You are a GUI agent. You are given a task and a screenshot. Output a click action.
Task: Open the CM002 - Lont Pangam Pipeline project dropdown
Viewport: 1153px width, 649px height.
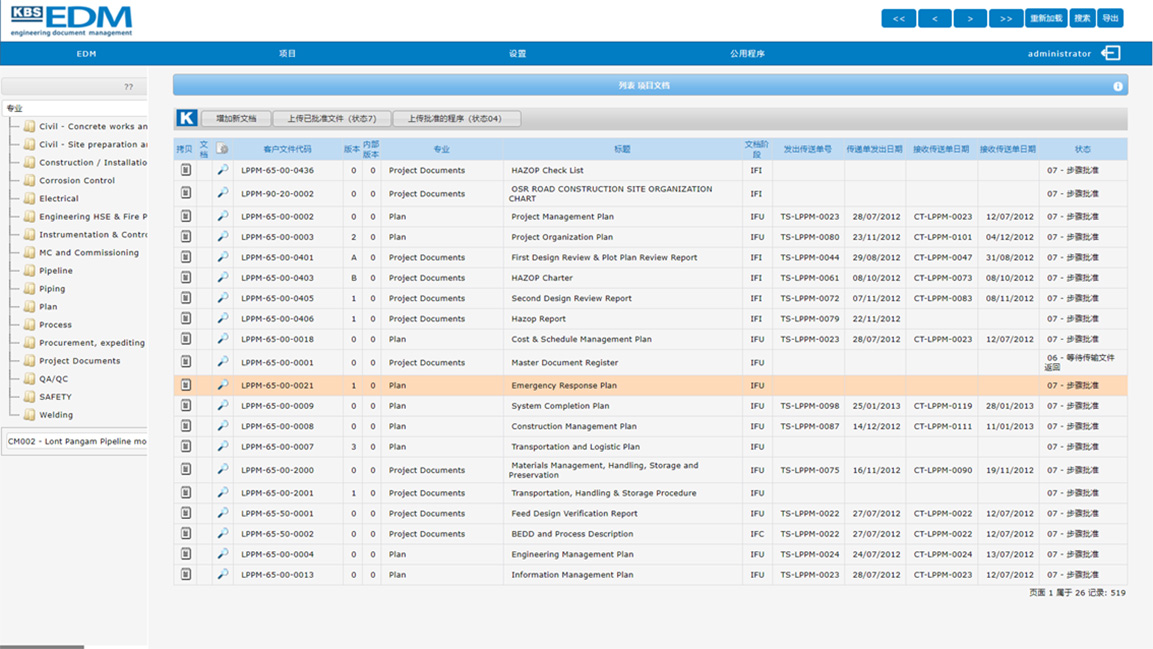75,440
